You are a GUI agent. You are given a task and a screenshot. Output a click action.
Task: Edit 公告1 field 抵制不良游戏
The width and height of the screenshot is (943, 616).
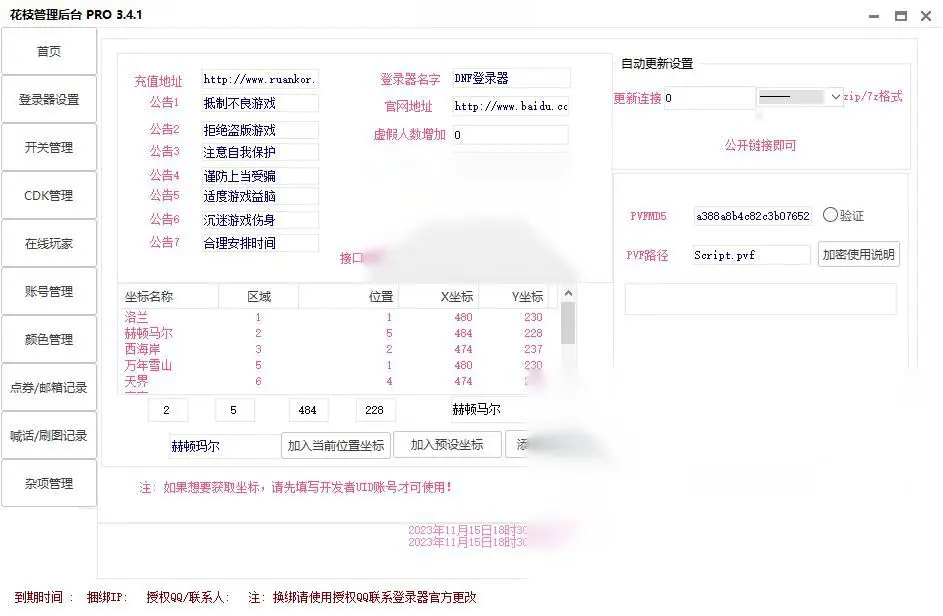coord(260,103)
